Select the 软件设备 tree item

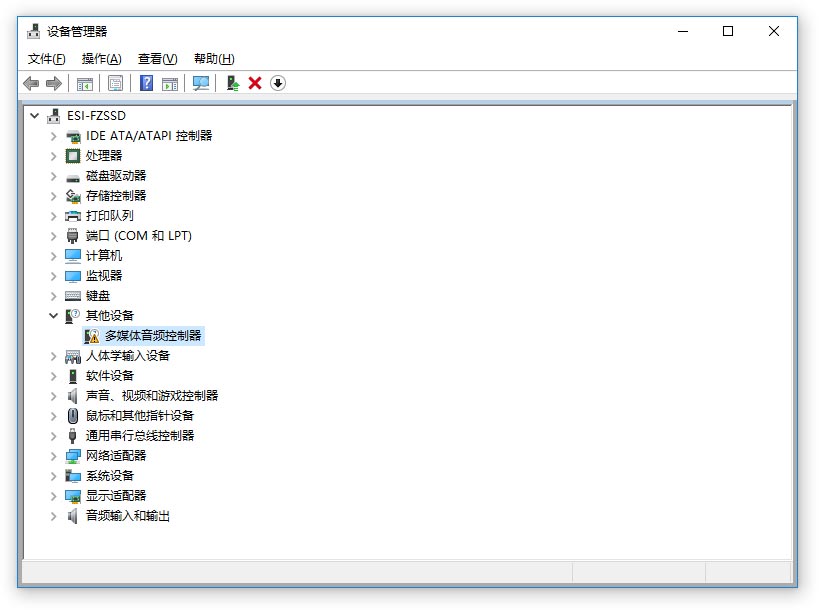click(x=110, y=376)
